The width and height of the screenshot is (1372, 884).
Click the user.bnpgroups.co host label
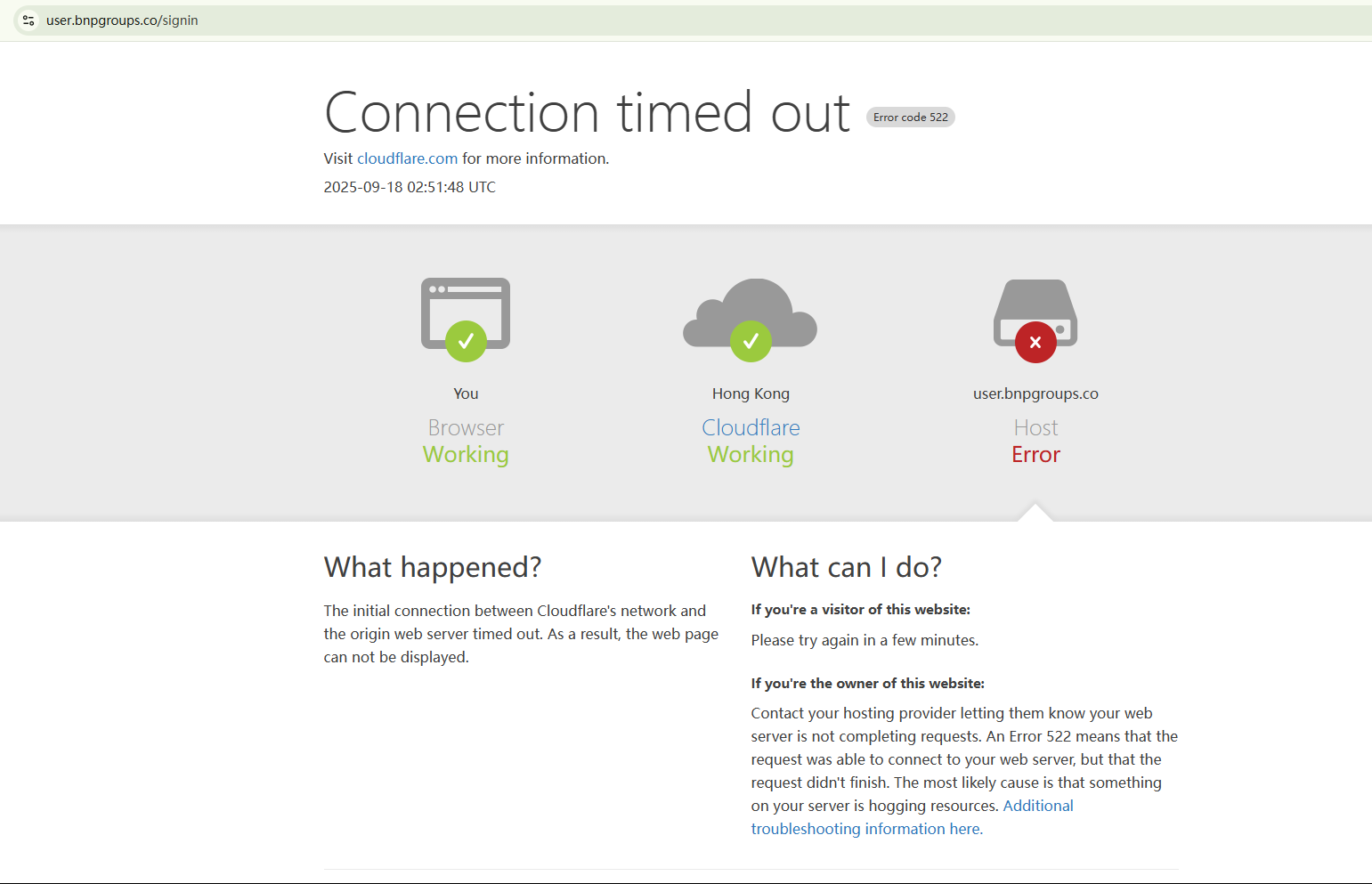point(1035,393)
